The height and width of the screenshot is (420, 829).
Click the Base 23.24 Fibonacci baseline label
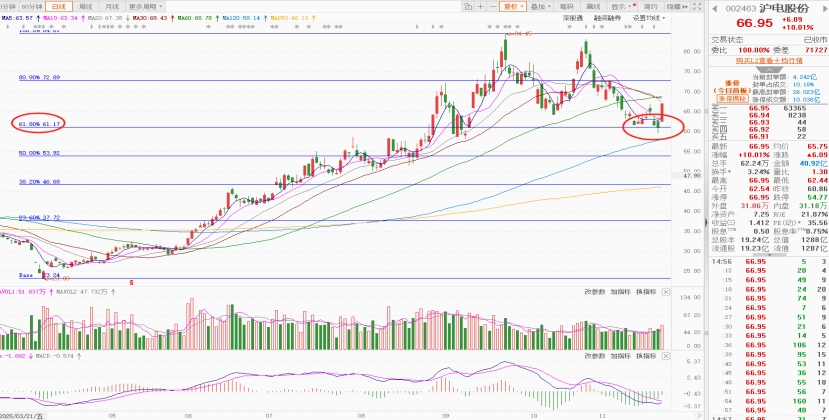pos(38,276)
